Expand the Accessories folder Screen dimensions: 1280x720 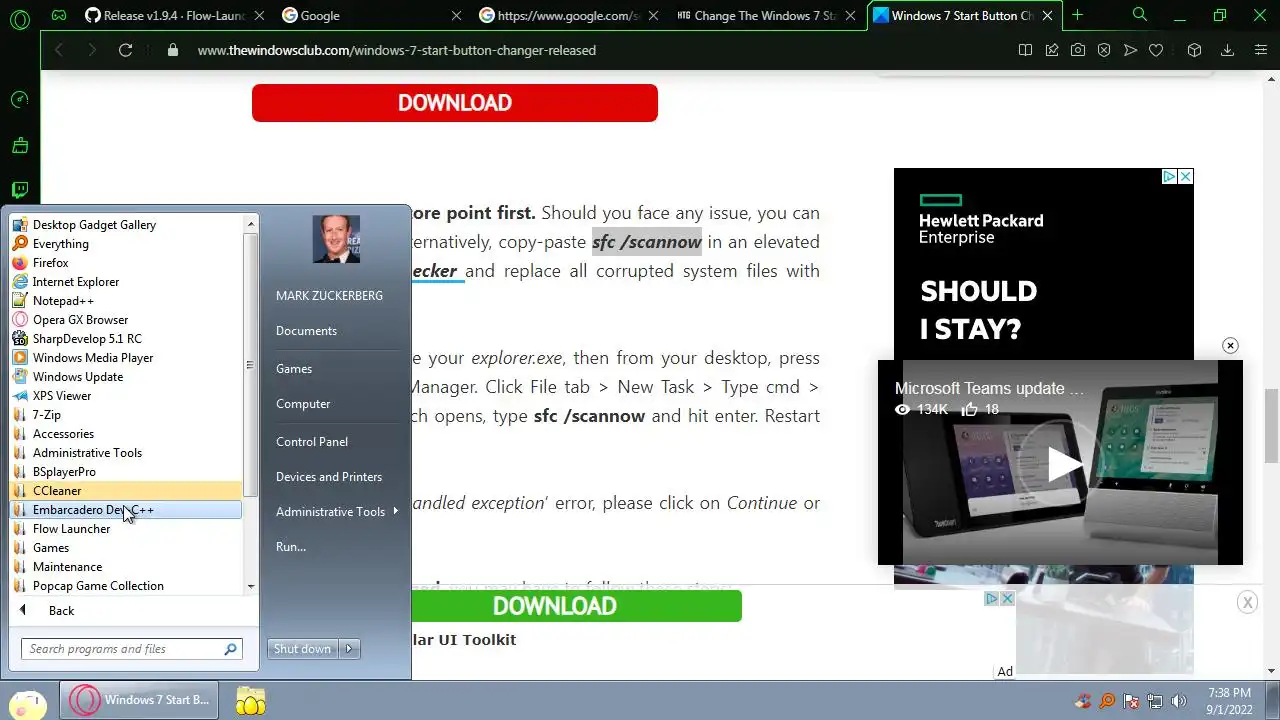125,433
